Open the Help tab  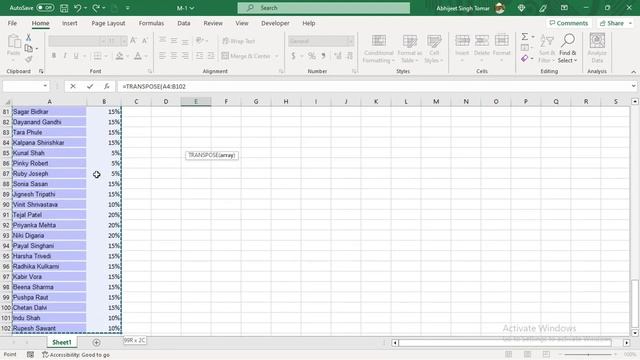coord(309,23)
